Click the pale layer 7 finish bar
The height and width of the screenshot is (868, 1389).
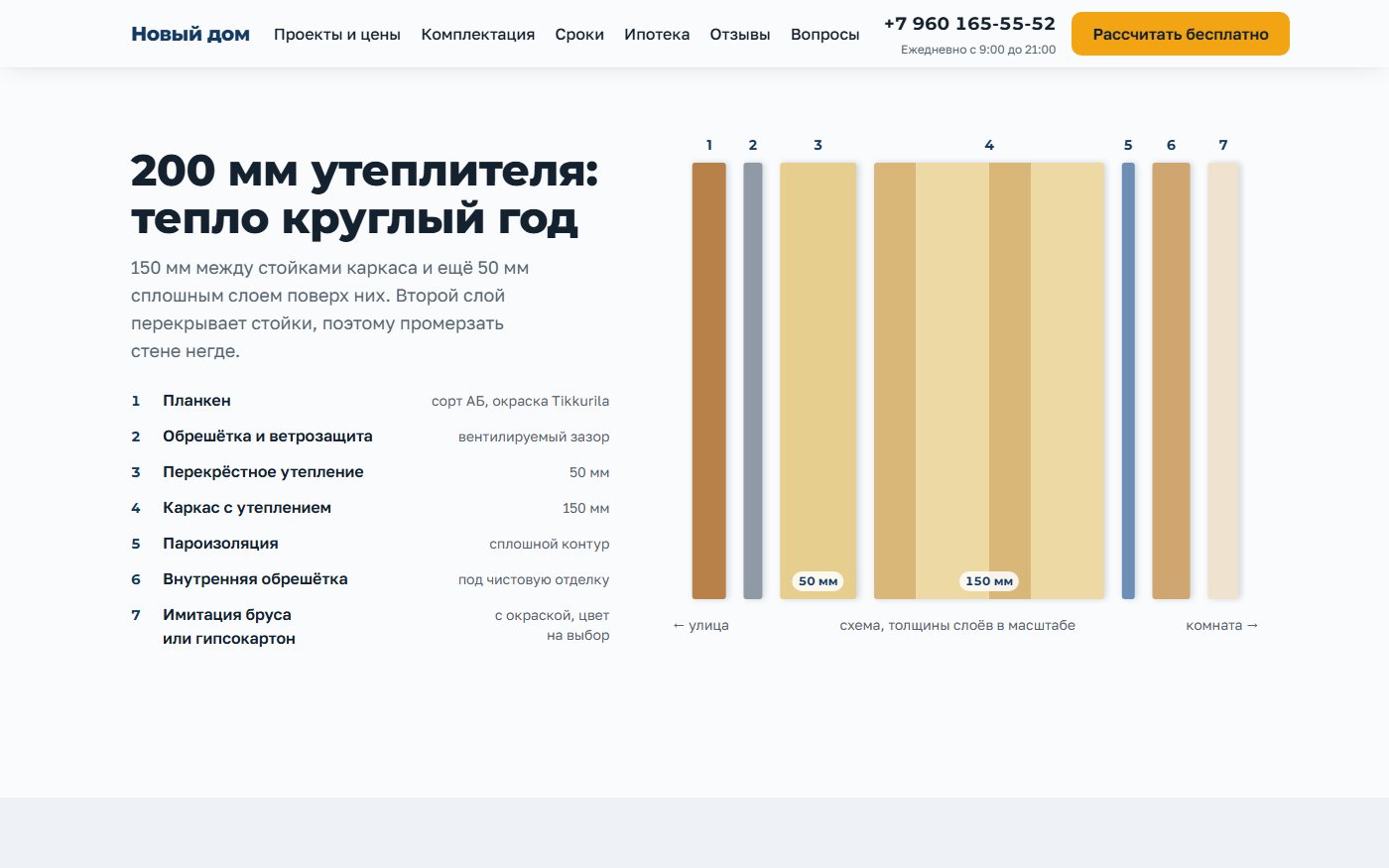1223,381
